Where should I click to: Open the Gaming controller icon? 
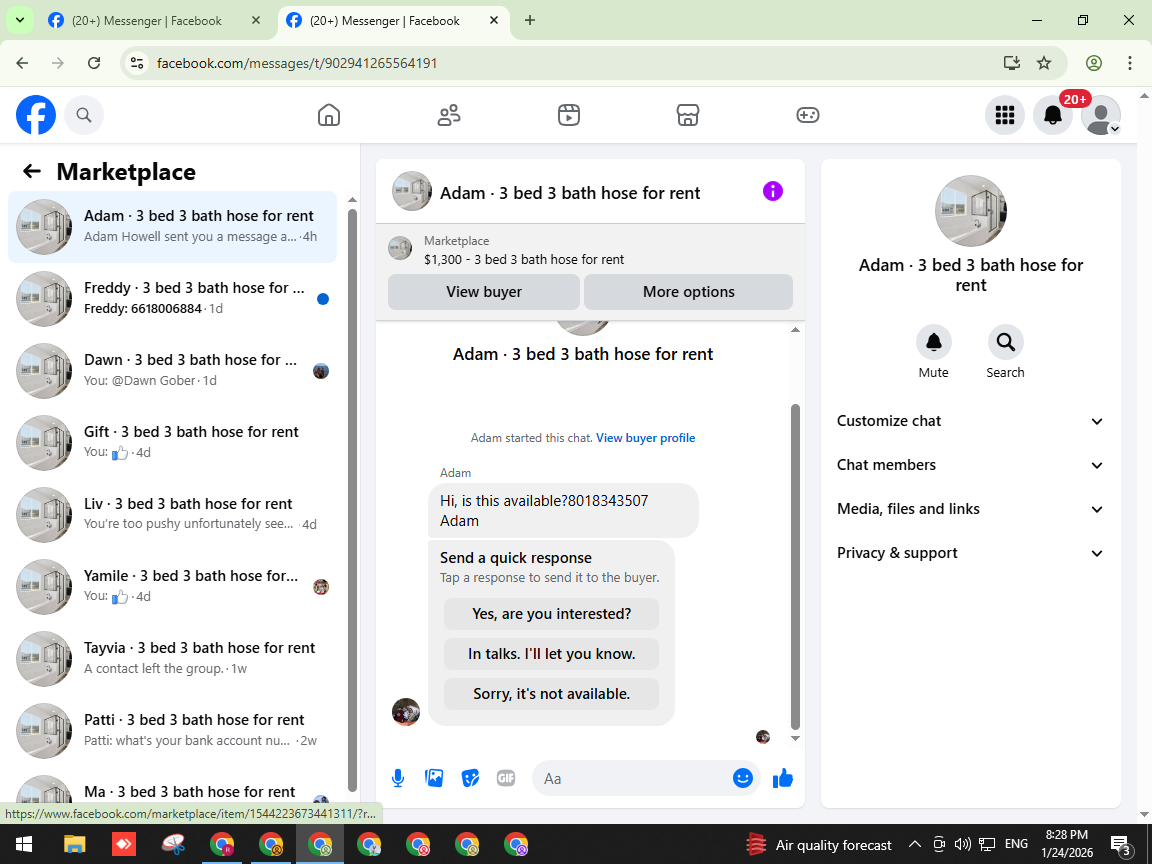pyautogui.click(x=807, y=115)
